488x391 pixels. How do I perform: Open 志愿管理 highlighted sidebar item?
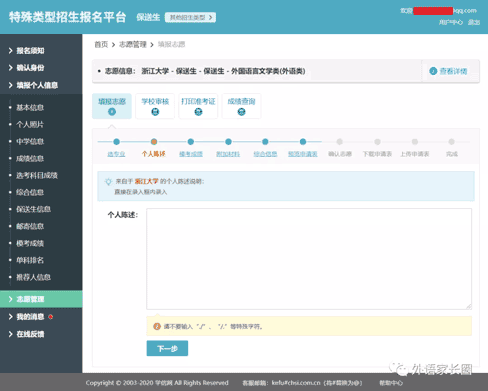(x=41, y=299)
